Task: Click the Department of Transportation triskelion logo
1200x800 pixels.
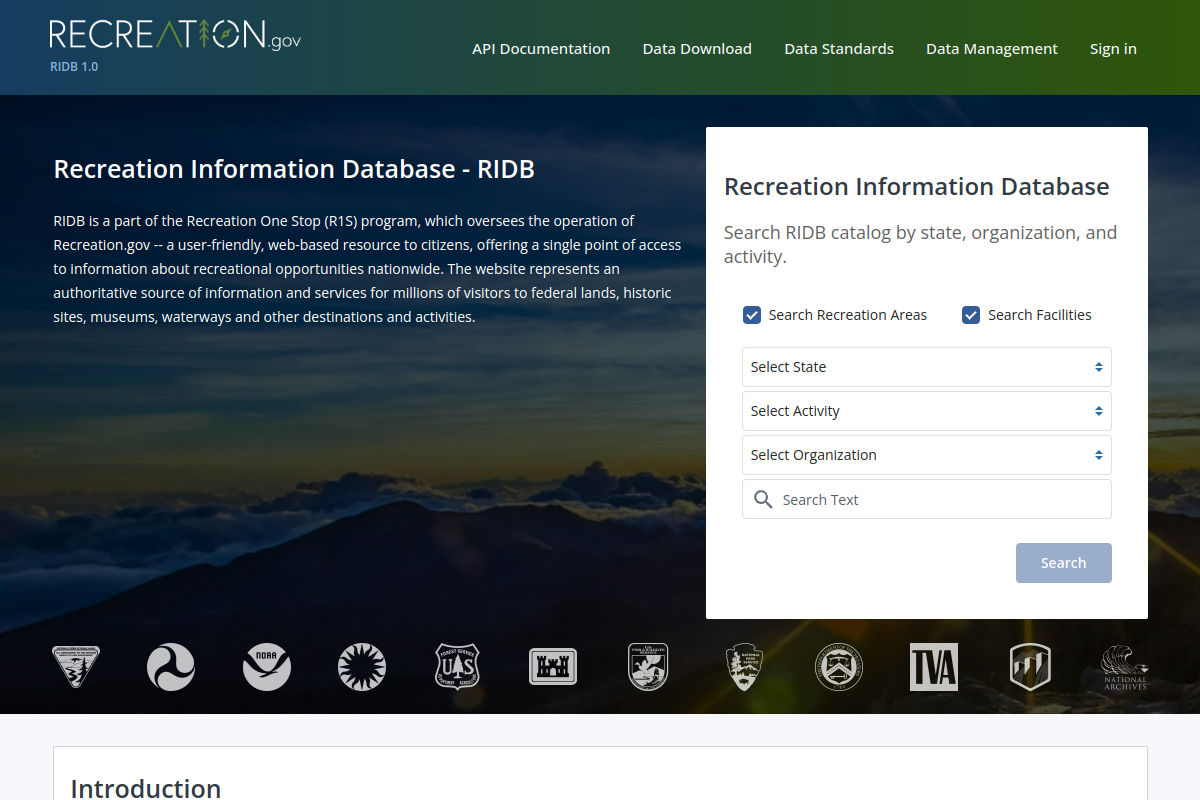Action: point(171,667)
